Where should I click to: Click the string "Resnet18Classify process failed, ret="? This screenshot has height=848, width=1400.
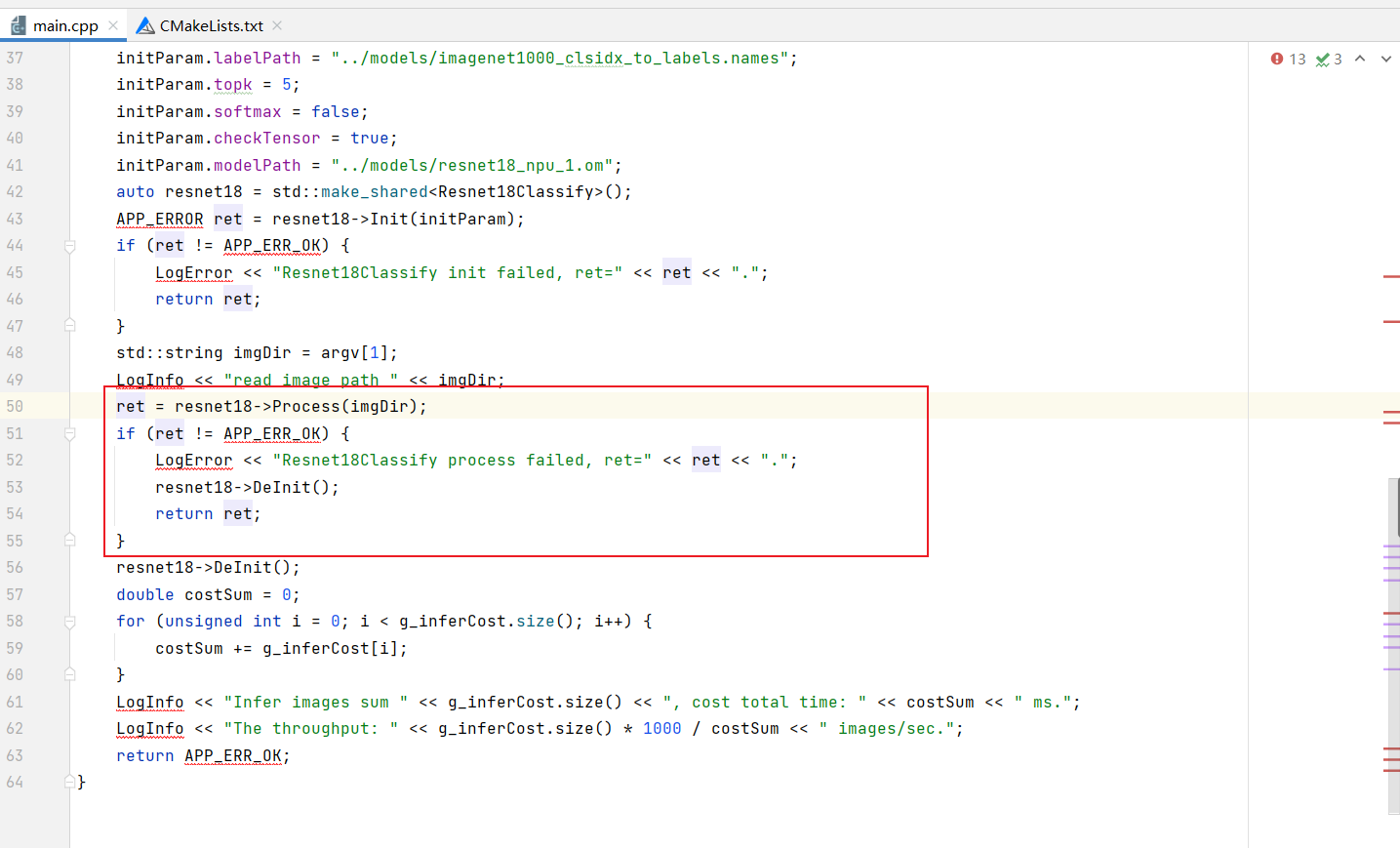click(462, 461)
